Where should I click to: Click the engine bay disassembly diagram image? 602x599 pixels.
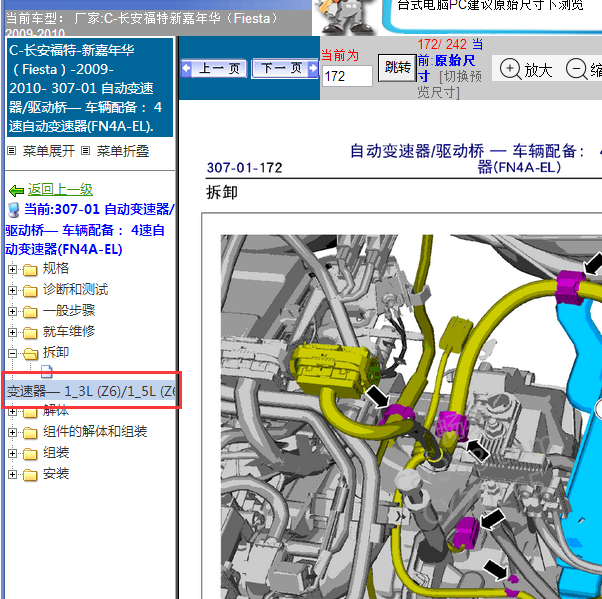411,417
